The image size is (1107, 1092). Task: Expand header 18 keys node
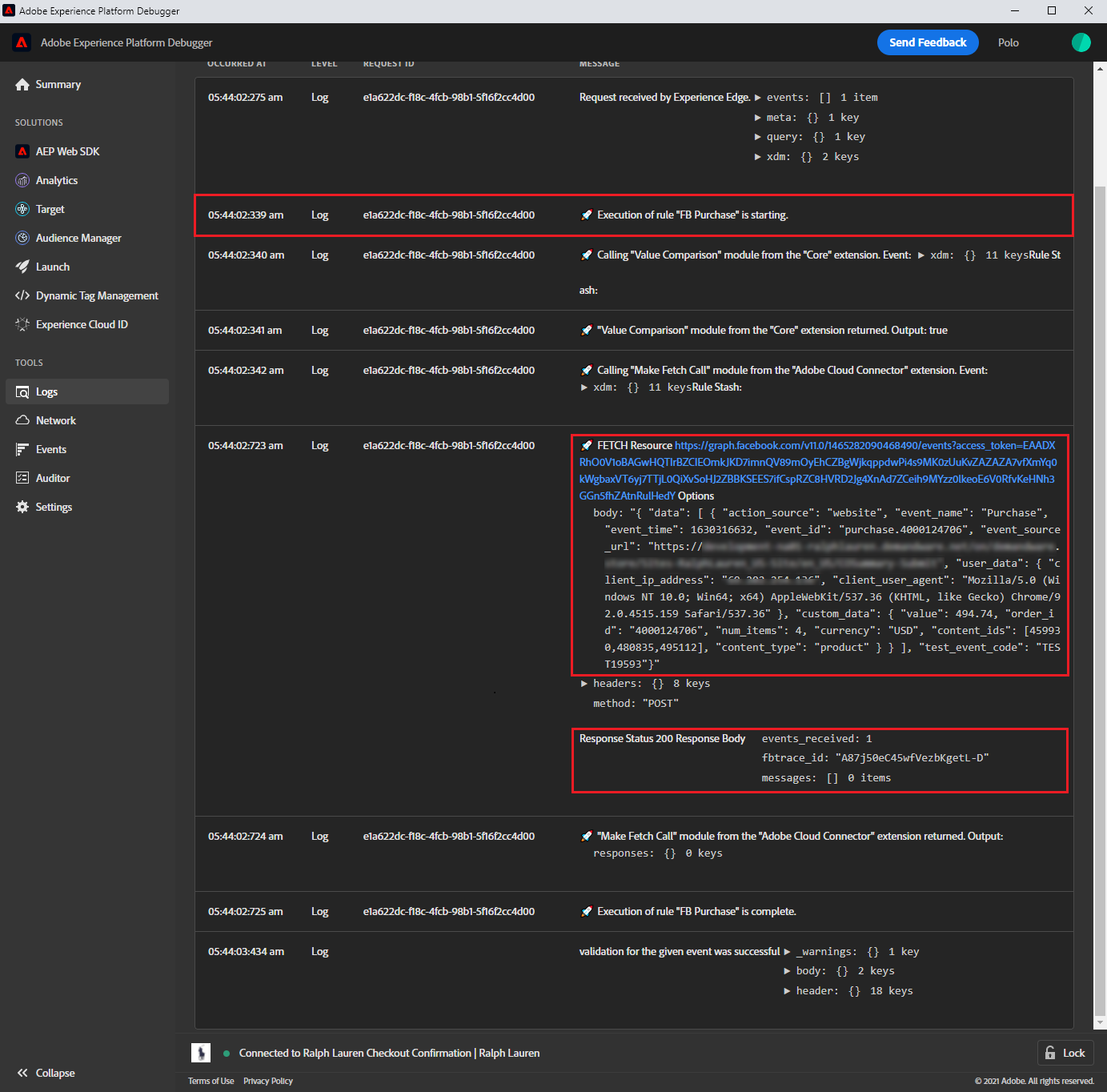(787, 991)
